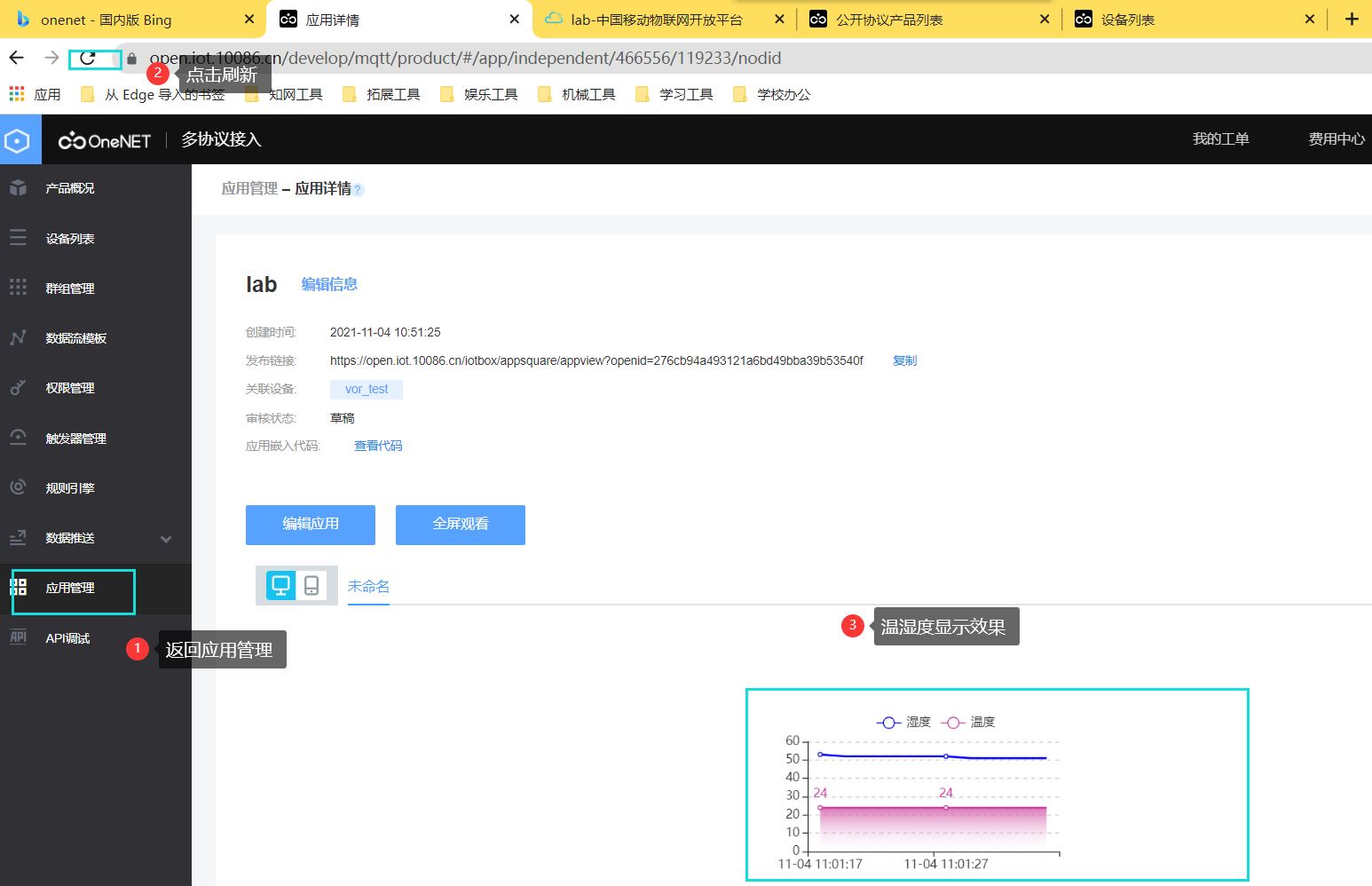
Task: Open the 从 Edge 导入的书签 bookmark folder
Action: (153, 94)
